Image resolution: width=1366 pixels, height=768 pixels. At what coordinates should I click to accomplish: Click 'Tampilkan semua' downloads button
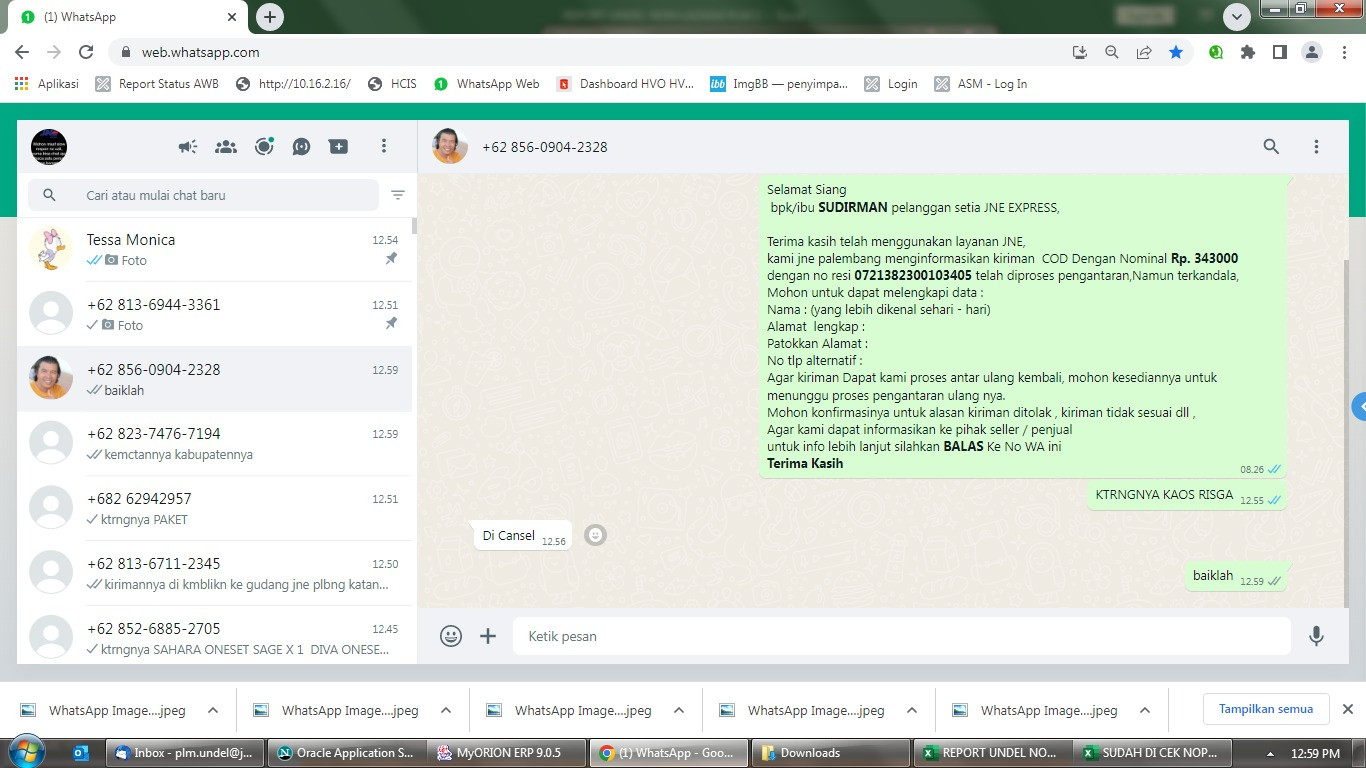pyautogui.click(x=1266, y=709)
